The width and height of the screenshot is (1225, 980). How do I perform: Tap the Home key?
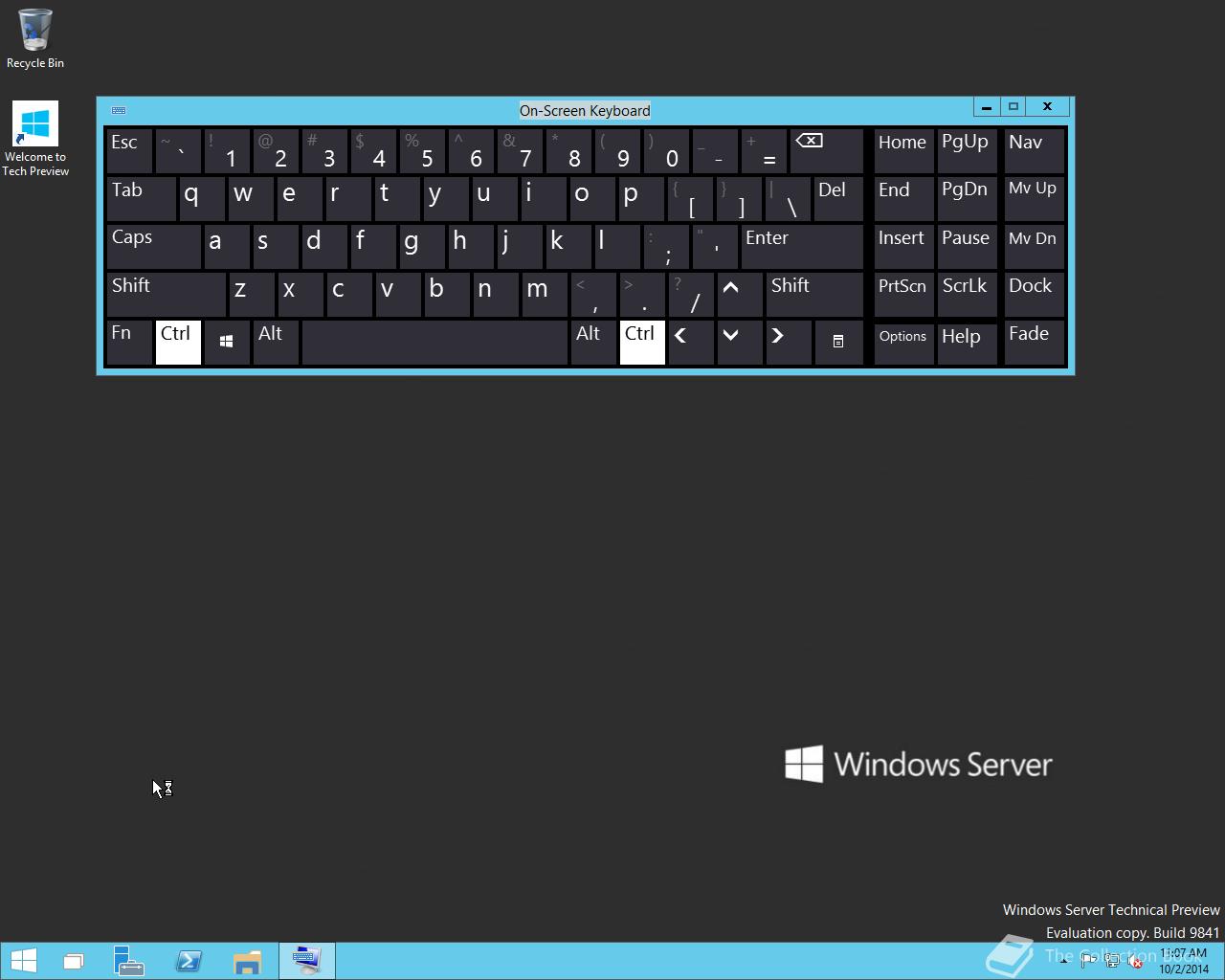click(903, 151)
